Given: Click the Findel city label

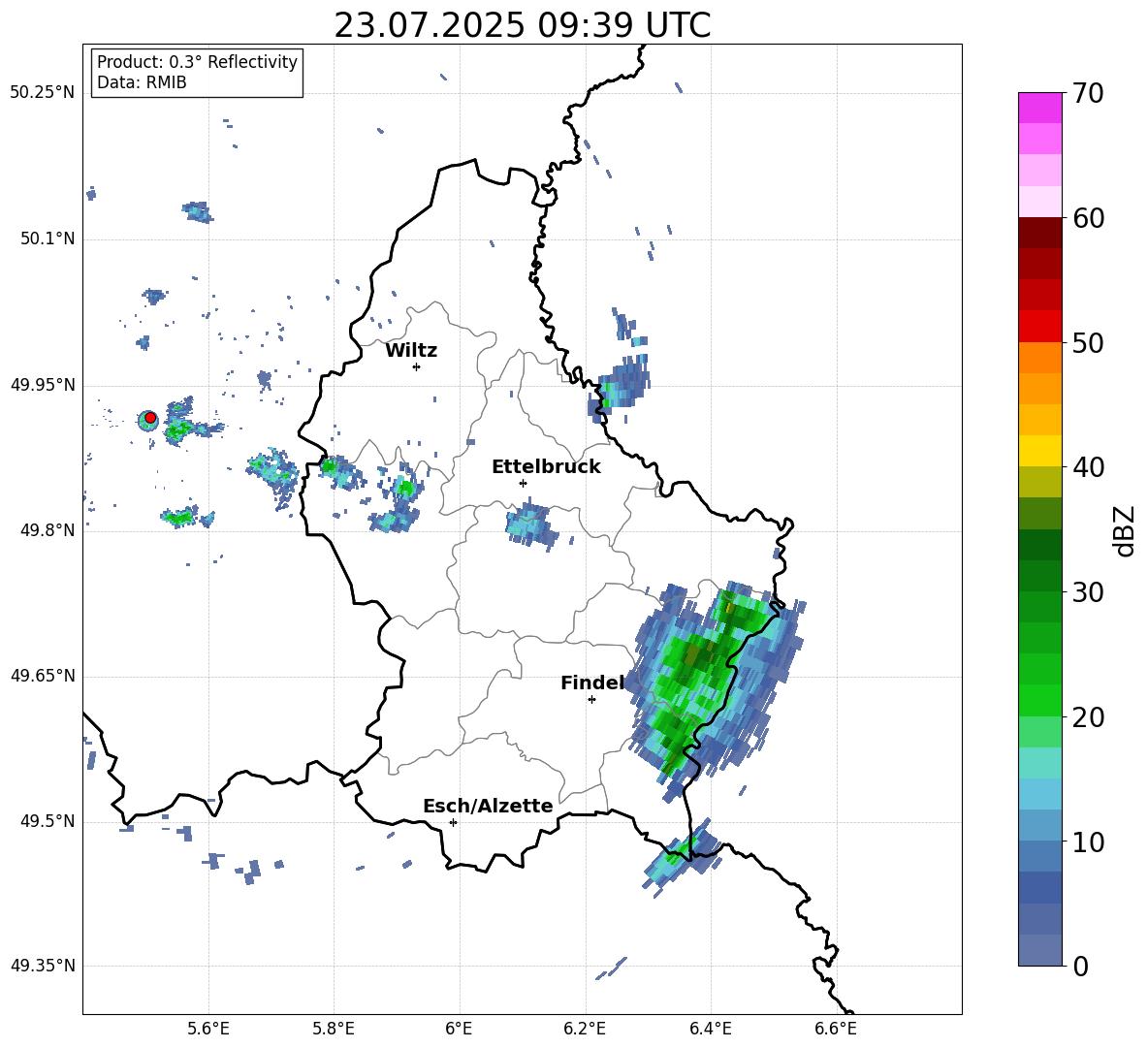Looking at the screenshot, I should [592, 683].
